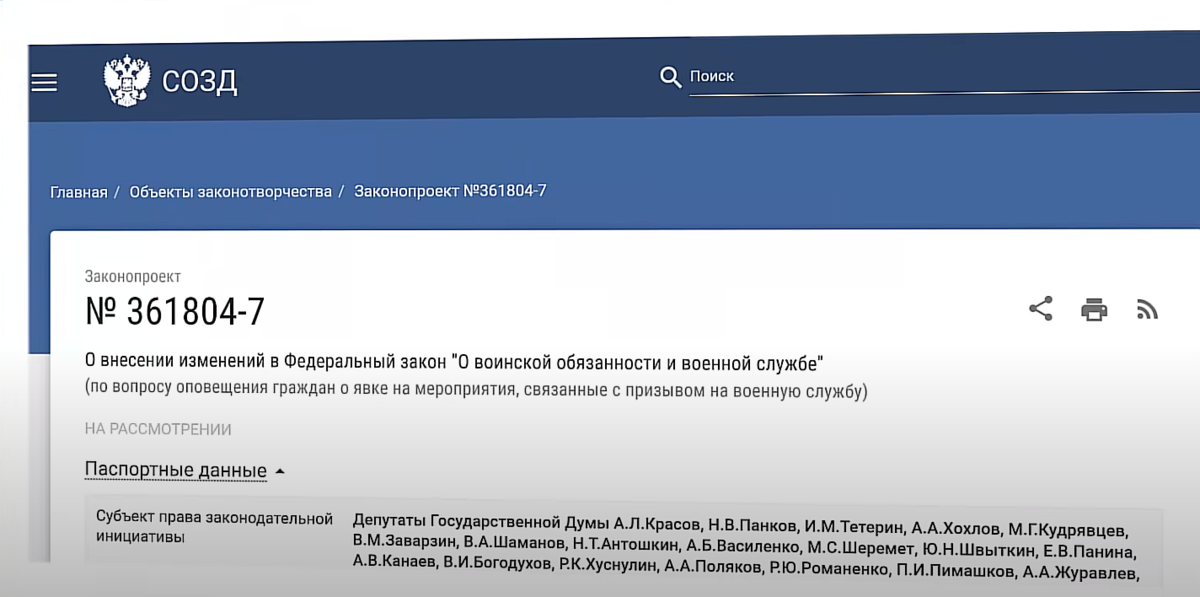This screenshot has width=1200, height=597.
Task: Go to Главная breadcrumb
Action: [x=78, y=192]
